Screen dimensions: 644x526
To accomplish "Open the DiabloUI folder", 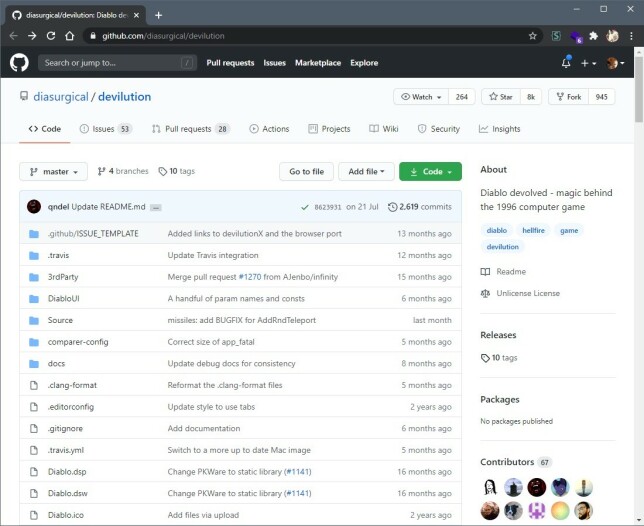I will [64, 299].
